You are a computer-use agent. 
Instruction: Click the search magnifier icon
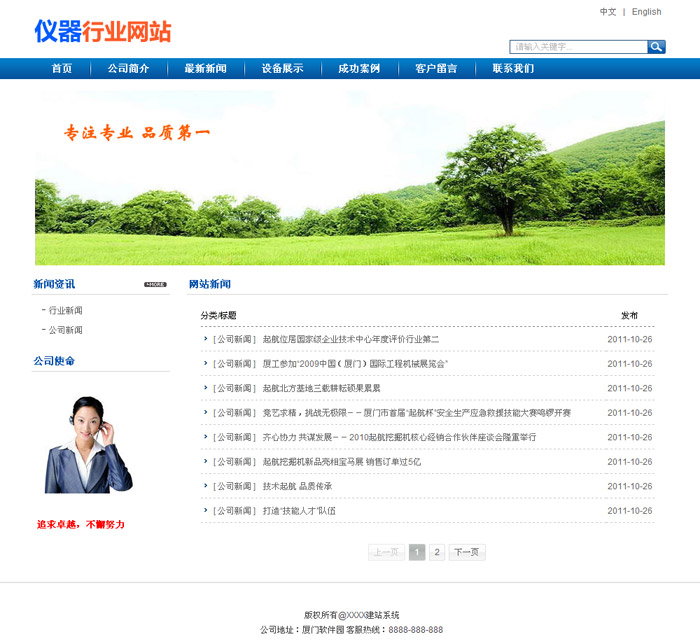coord(656,47)
